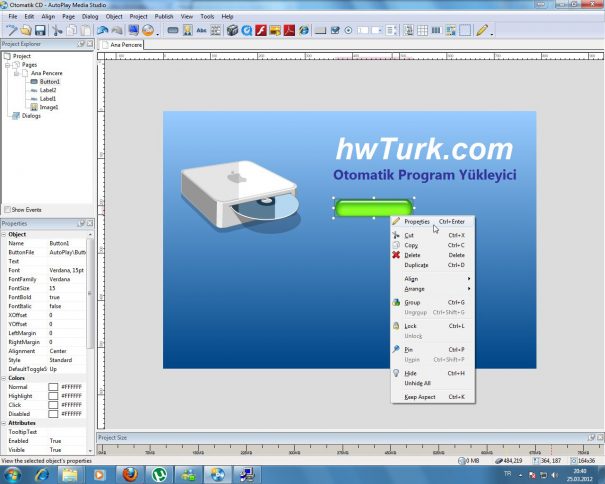The width and height of the screenshot is (605, 484).
Task: Enable the Show Events checkbox
Action: click(7, 210)
